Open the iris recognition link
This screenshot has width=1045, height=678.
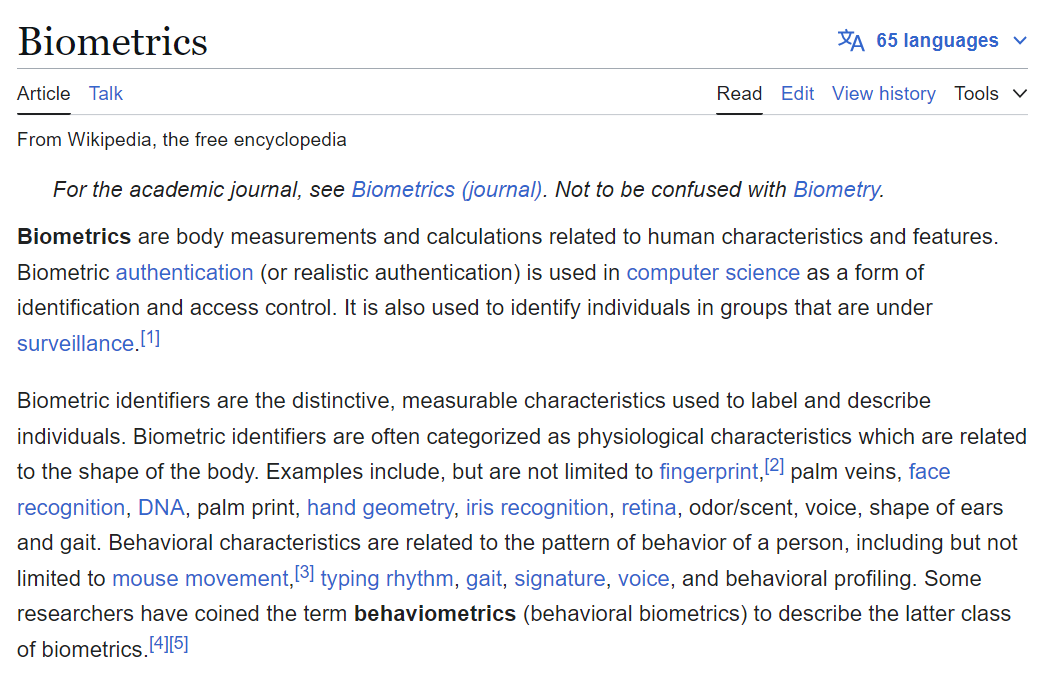point(537,508)
